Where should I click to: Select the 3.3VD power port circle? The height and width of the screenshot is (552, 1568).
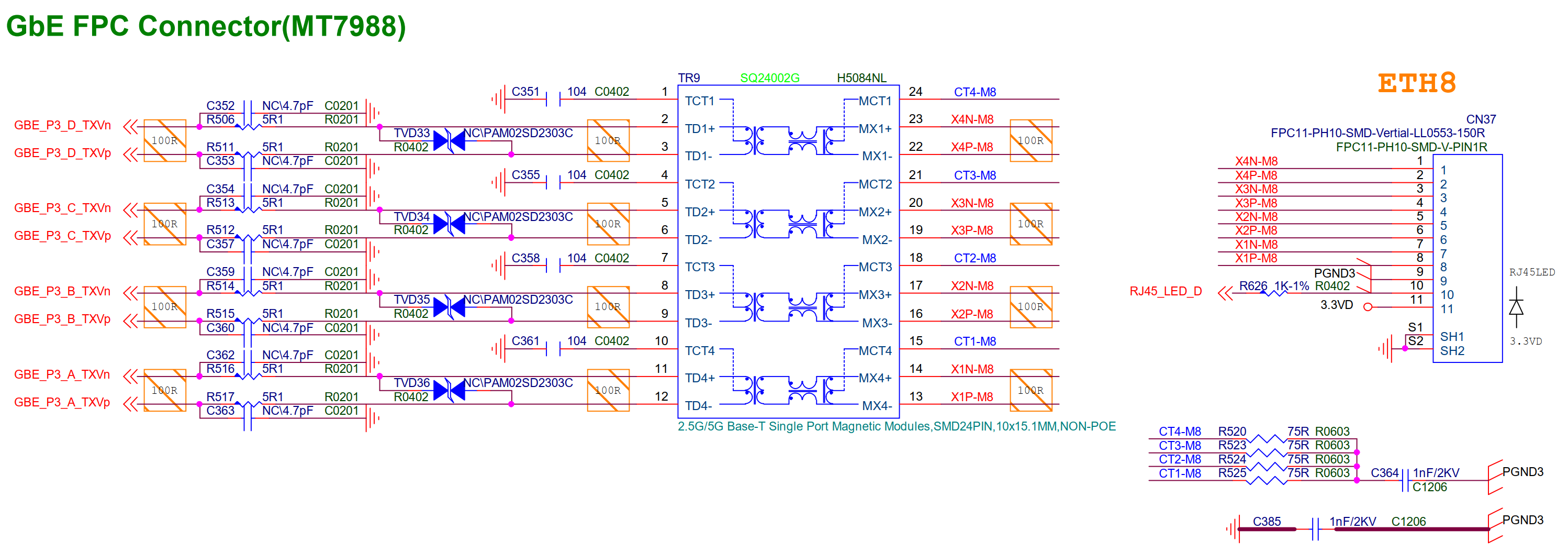pos(1368,307)
